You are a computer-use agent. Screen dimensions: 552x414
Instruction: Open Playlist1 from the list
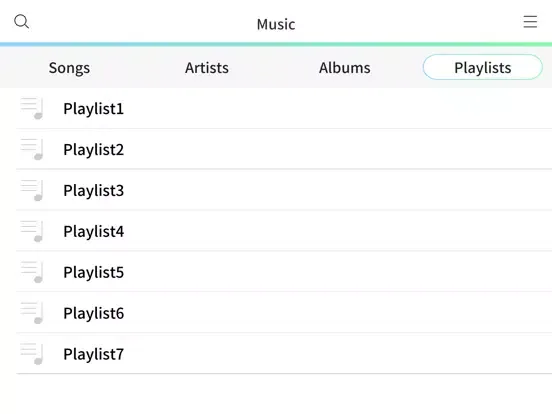284,108
